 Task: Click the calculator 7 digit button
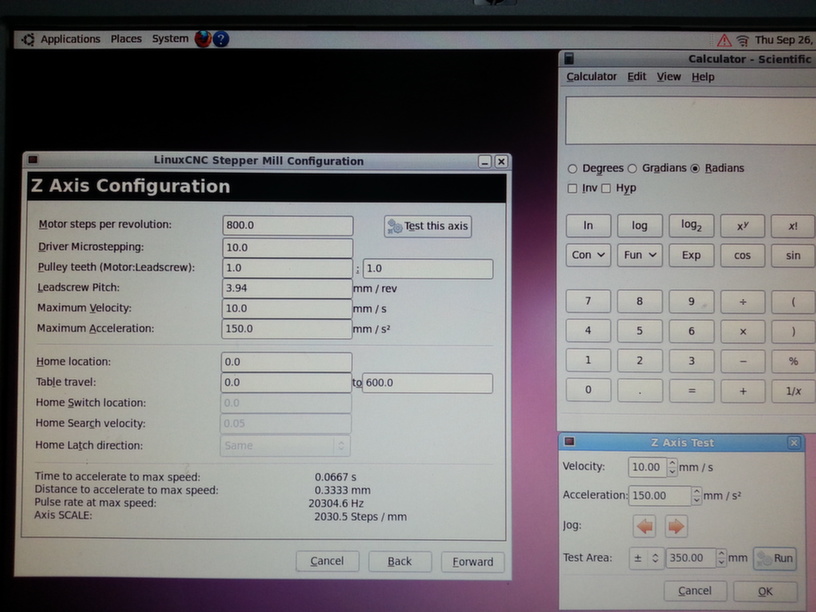[x=588, y=301]
